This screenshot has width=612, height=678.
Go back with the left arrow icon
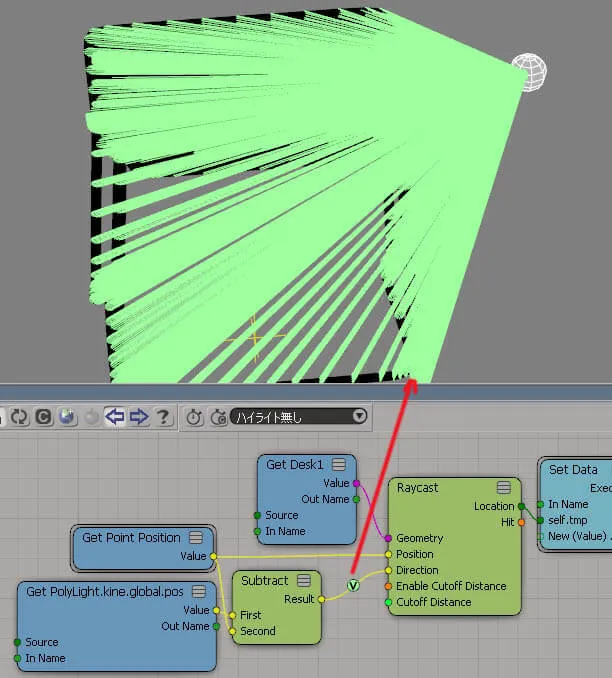(115, 417)
